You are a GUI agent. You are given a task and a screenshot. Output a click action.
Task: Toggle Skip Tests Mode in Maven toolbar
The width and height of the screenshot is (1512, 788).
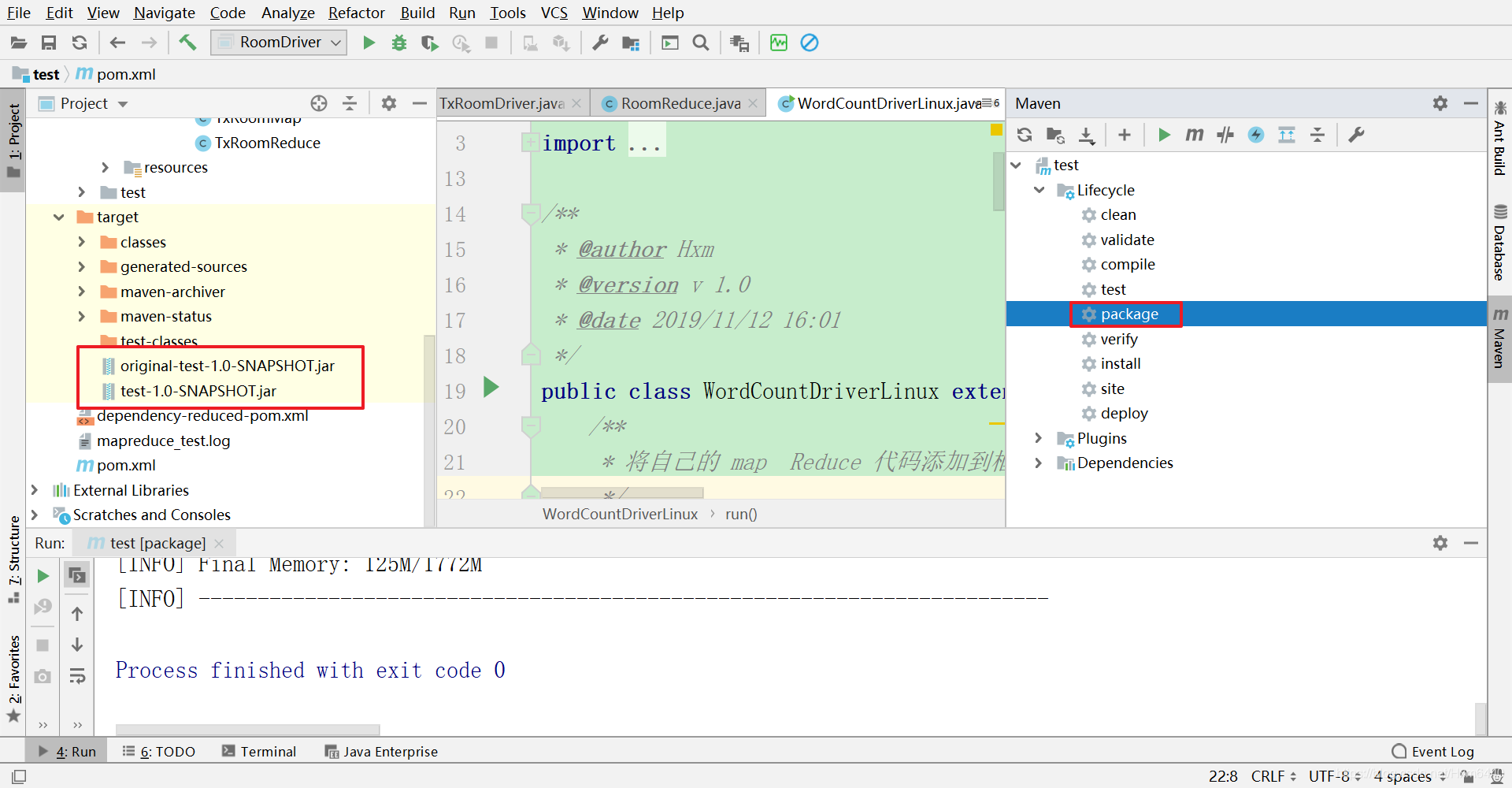1256,135
